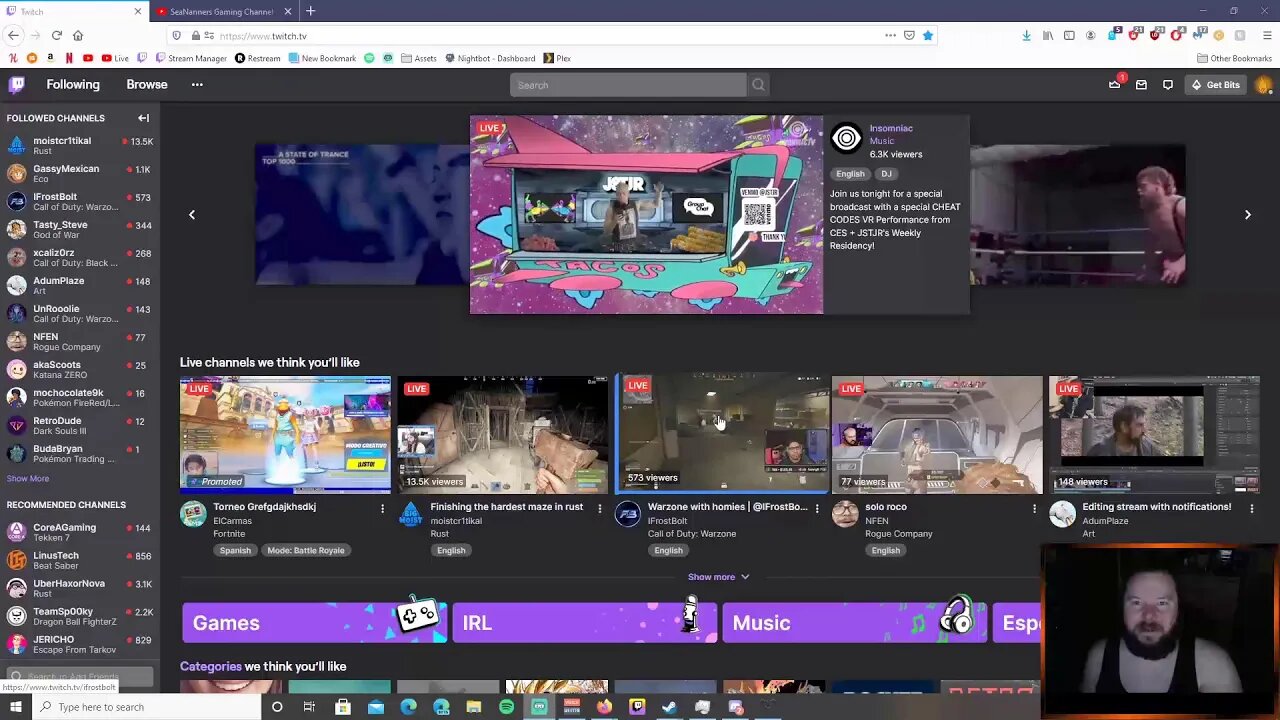Screen dimensions: 1280x720
Task: Open the Other Bookmarks folder
Action: (1234, 59)
